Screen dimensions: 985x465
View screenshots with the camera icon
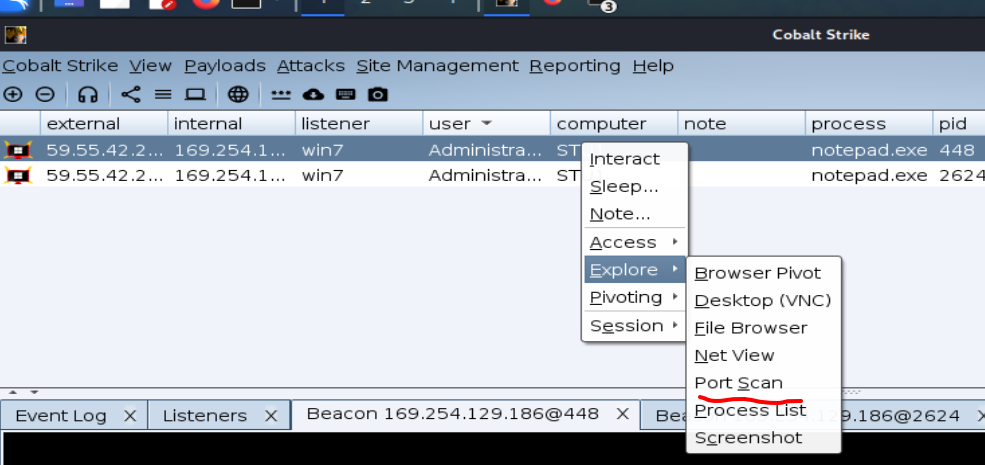click(378, 95)
